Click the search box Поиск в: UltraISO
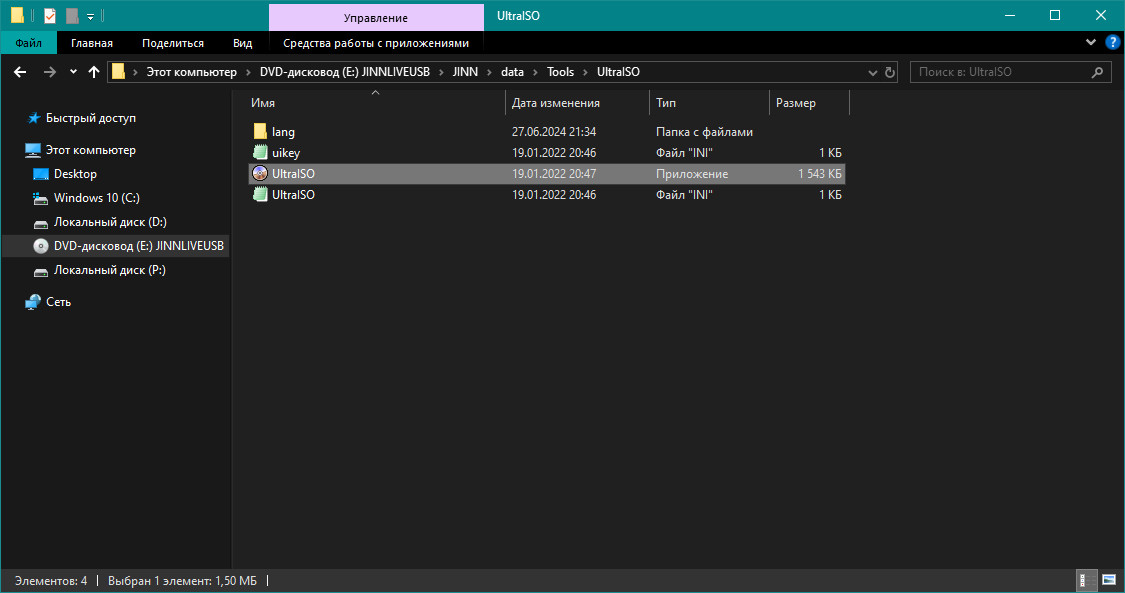1125x593 pixels. coord(1000,72)
